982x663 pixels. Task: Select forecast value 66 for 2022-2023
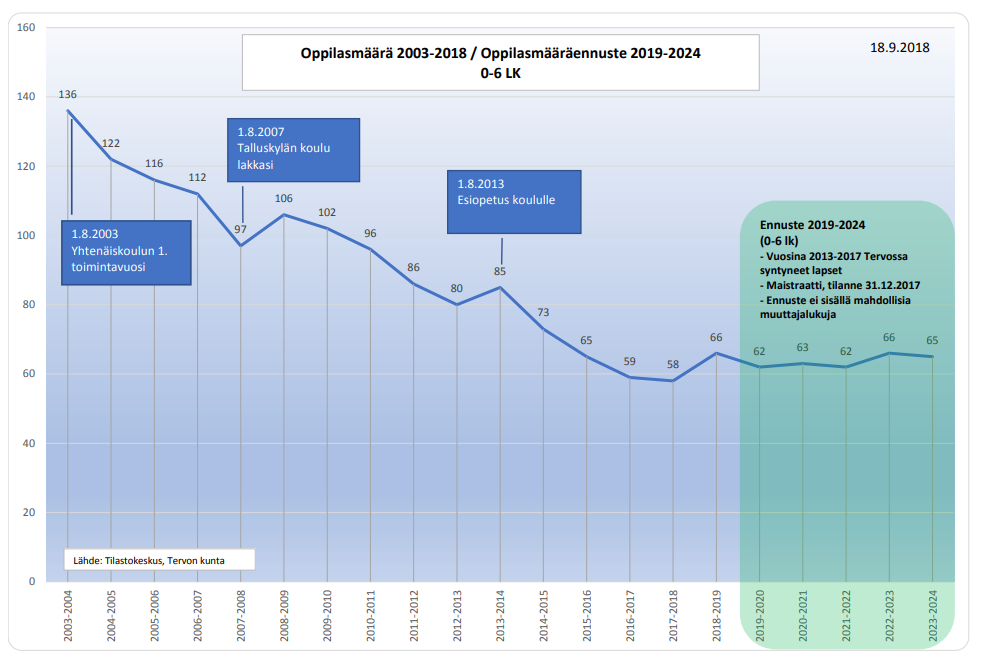pos(889,337)
